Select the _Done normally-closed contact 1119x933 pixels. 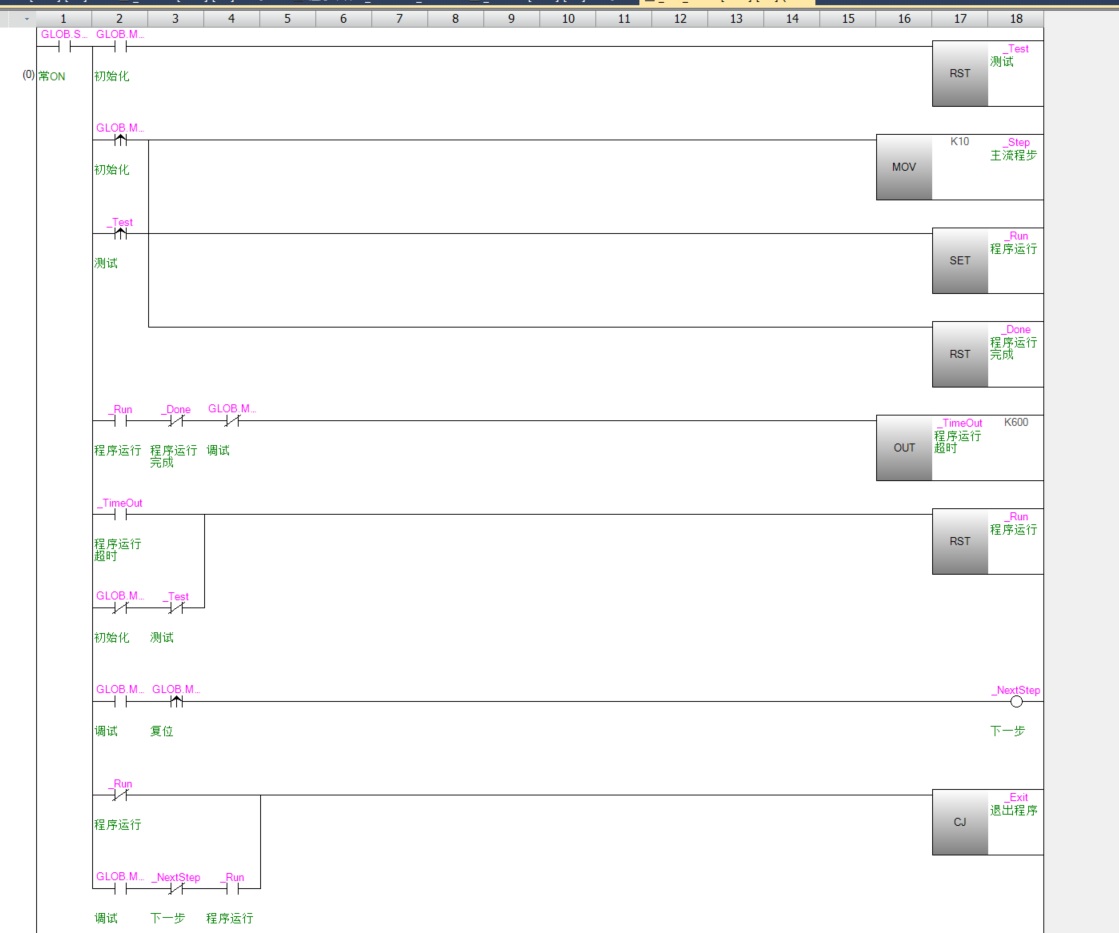coord(176,420)
